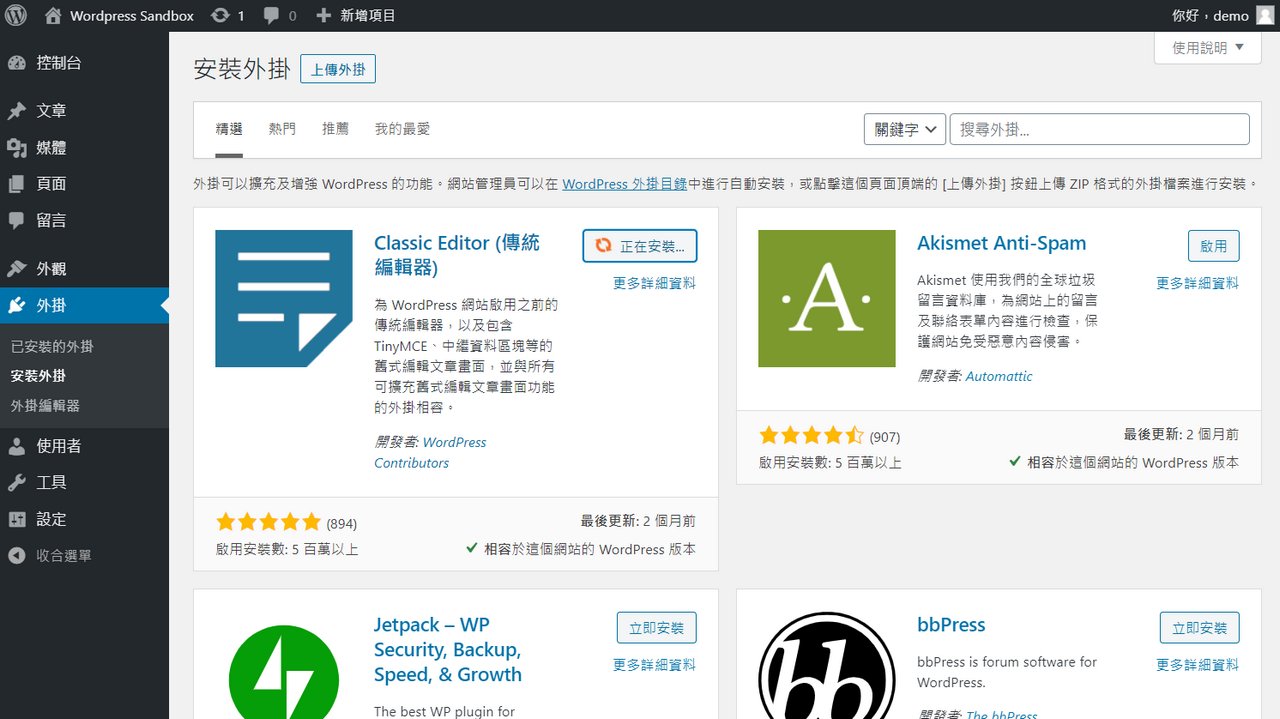
Task: Open the WordPress 外掛目錄 link
Action: (x=624, y=184)
